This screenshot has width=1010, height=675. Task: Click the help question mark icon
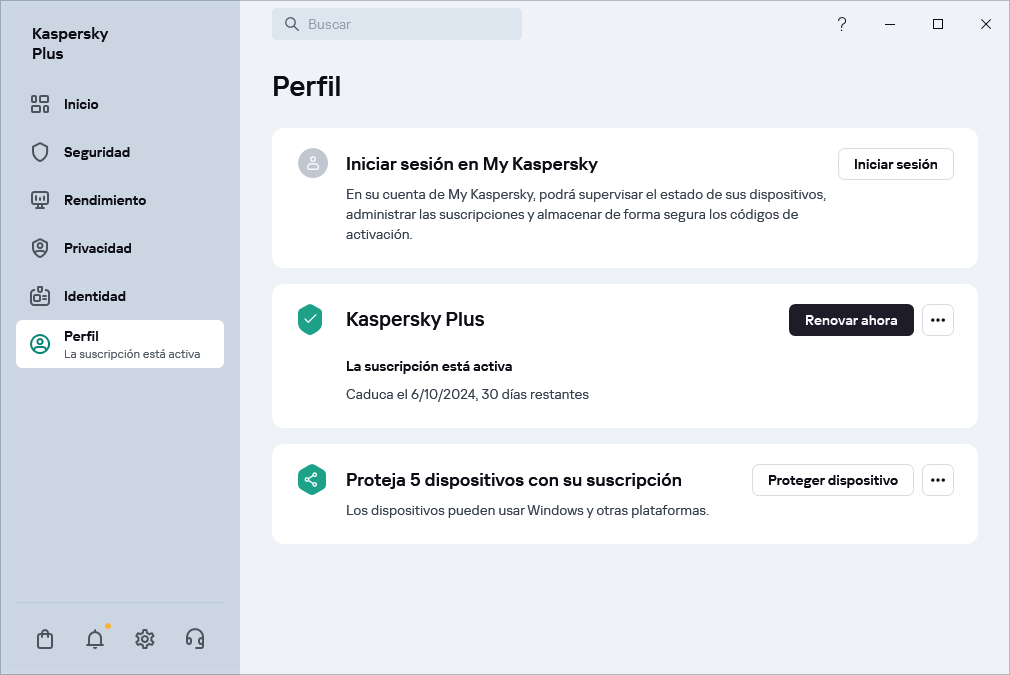click(x=842, y=24)
